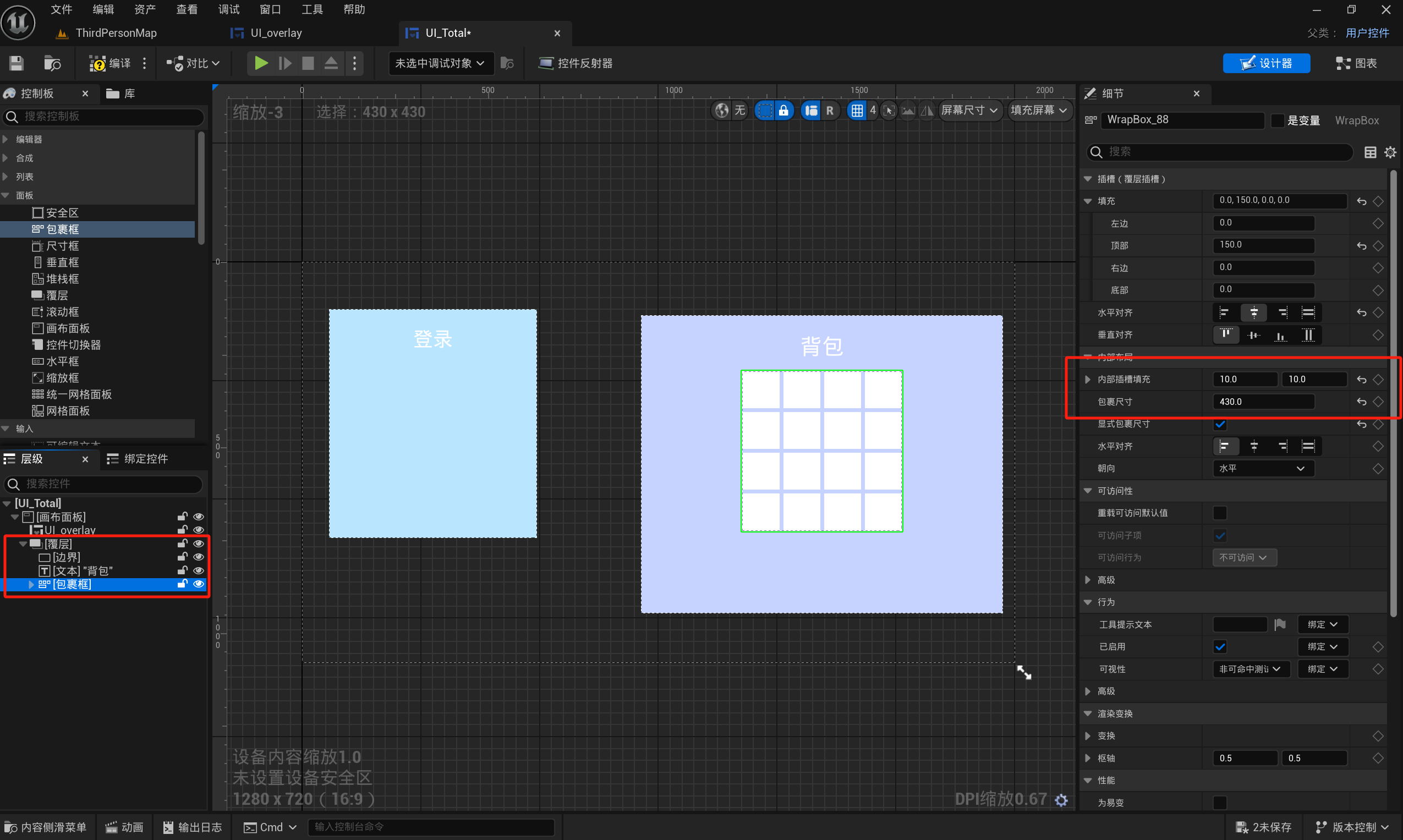Screen dimensions: 1403x840
Task: Expand the 包裹框 item in the hierarchy tree
Action: pyautogui.click(x=31, y=584)
